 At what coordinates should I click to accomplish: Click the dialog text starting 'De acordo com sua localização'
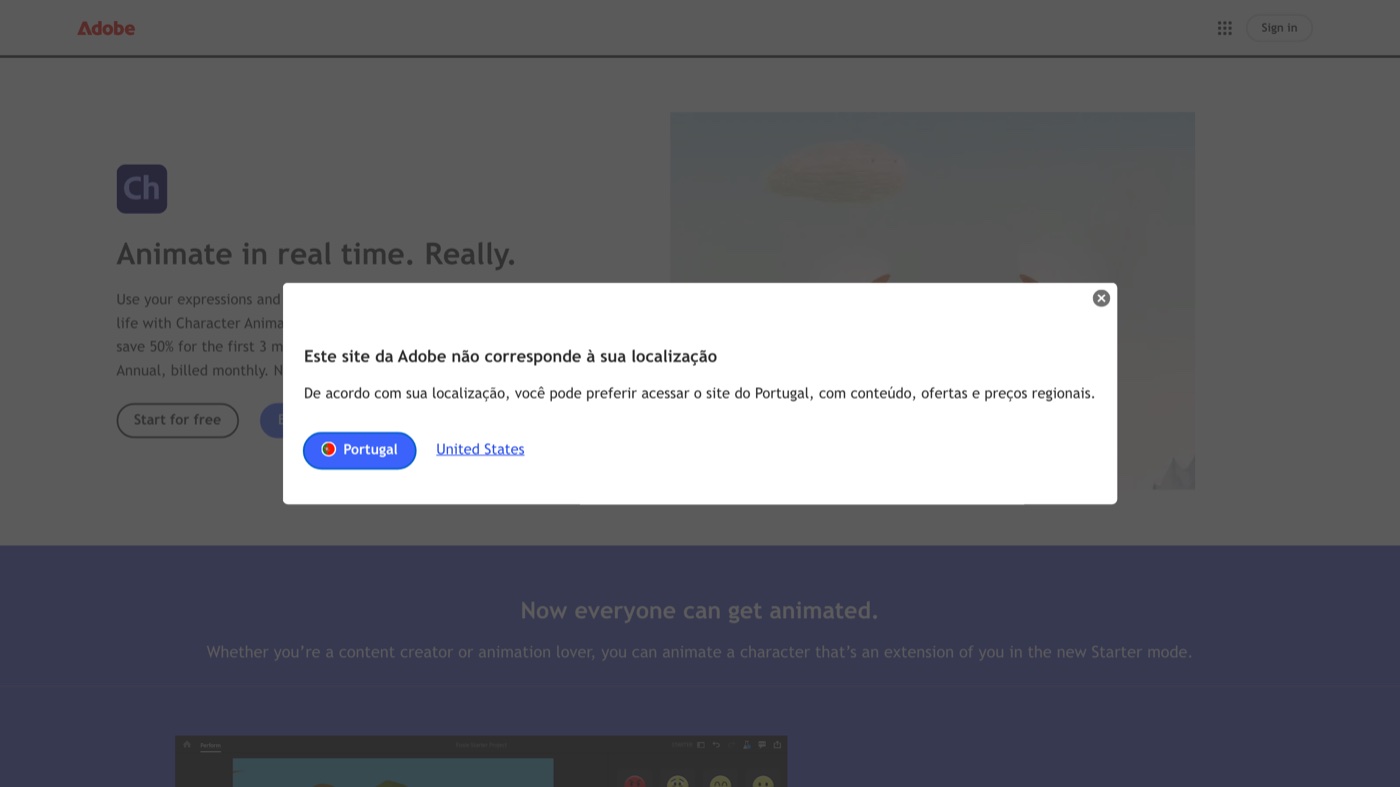(699, 393)
